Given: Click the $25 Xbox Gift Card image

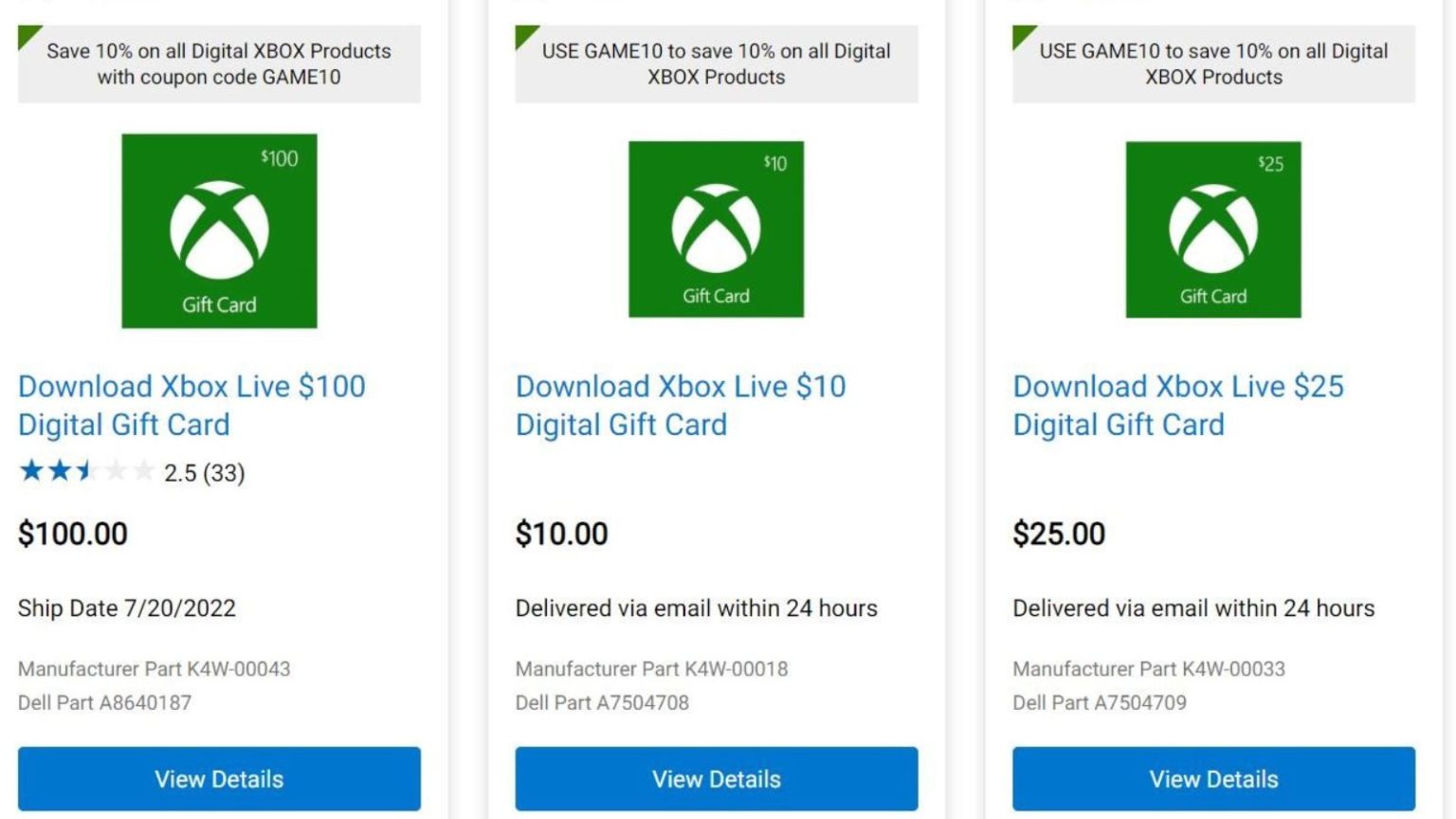Looking at the screenshot, I should tap(1214, 230).
